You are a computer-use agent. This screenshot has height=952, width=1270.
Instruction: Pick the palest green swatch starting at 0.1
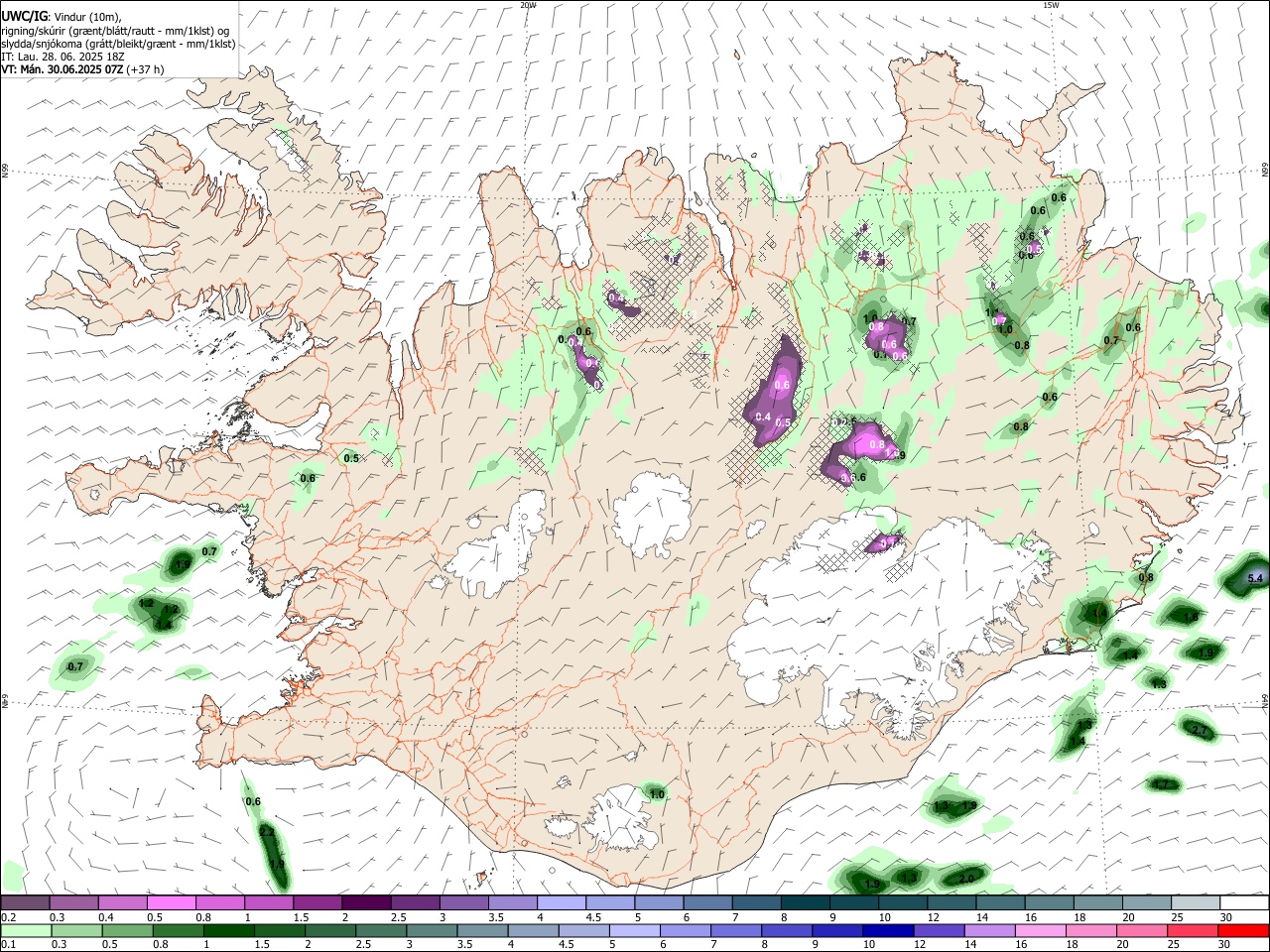[26, 930]
